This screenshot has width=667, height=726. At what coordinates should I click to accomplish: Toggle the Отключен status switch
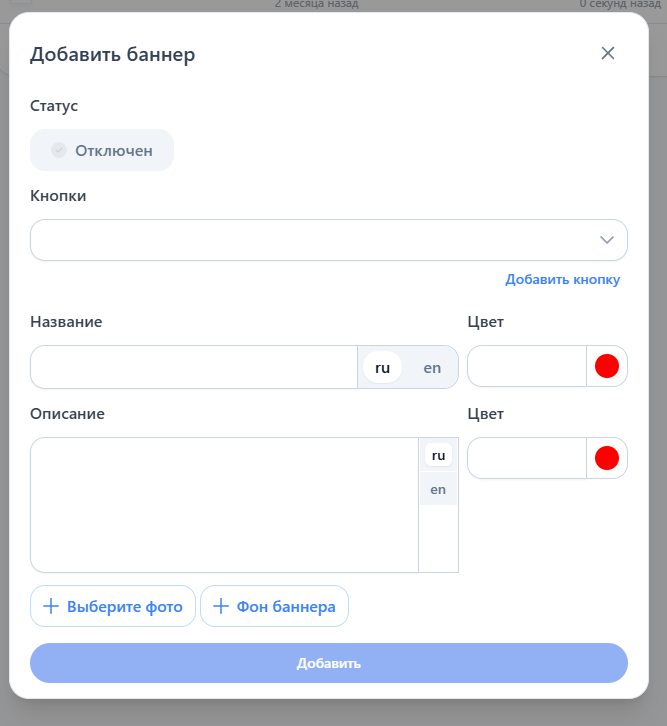point(102,150)
